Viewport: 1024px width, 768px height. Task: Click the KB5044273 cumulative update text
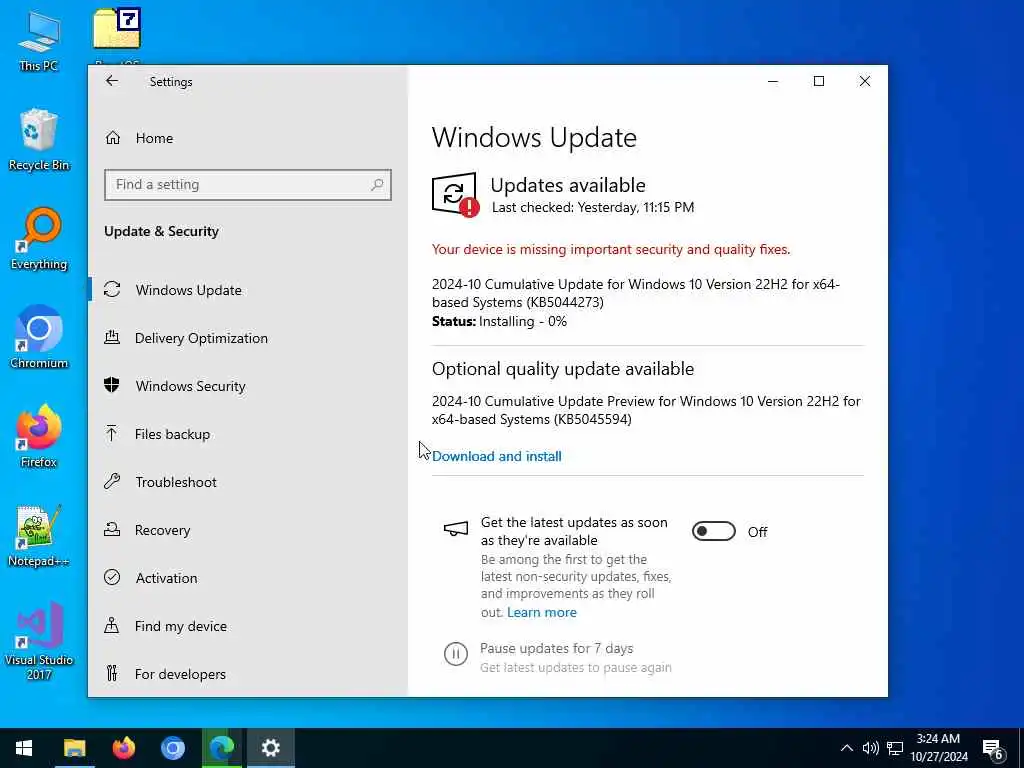pyautogui.click(x=635, y=293)
